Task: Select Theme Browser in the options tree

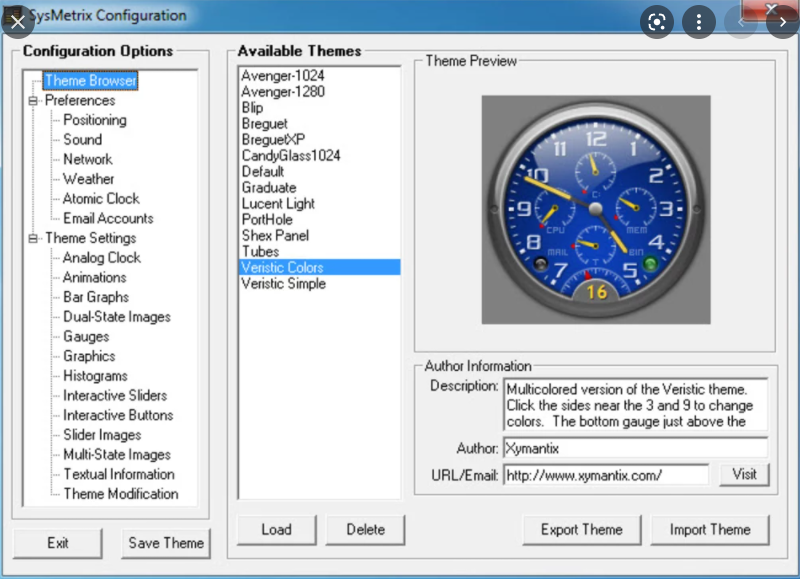Action: (90, 81)
